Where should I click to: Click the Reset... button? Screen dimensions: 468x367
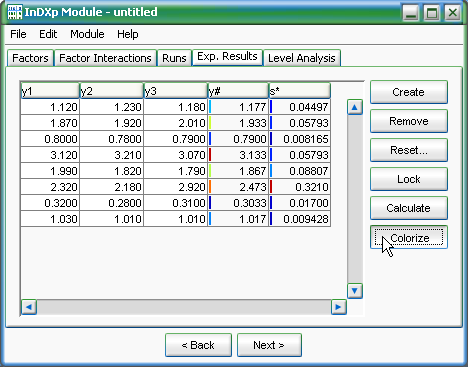(409, 150)
